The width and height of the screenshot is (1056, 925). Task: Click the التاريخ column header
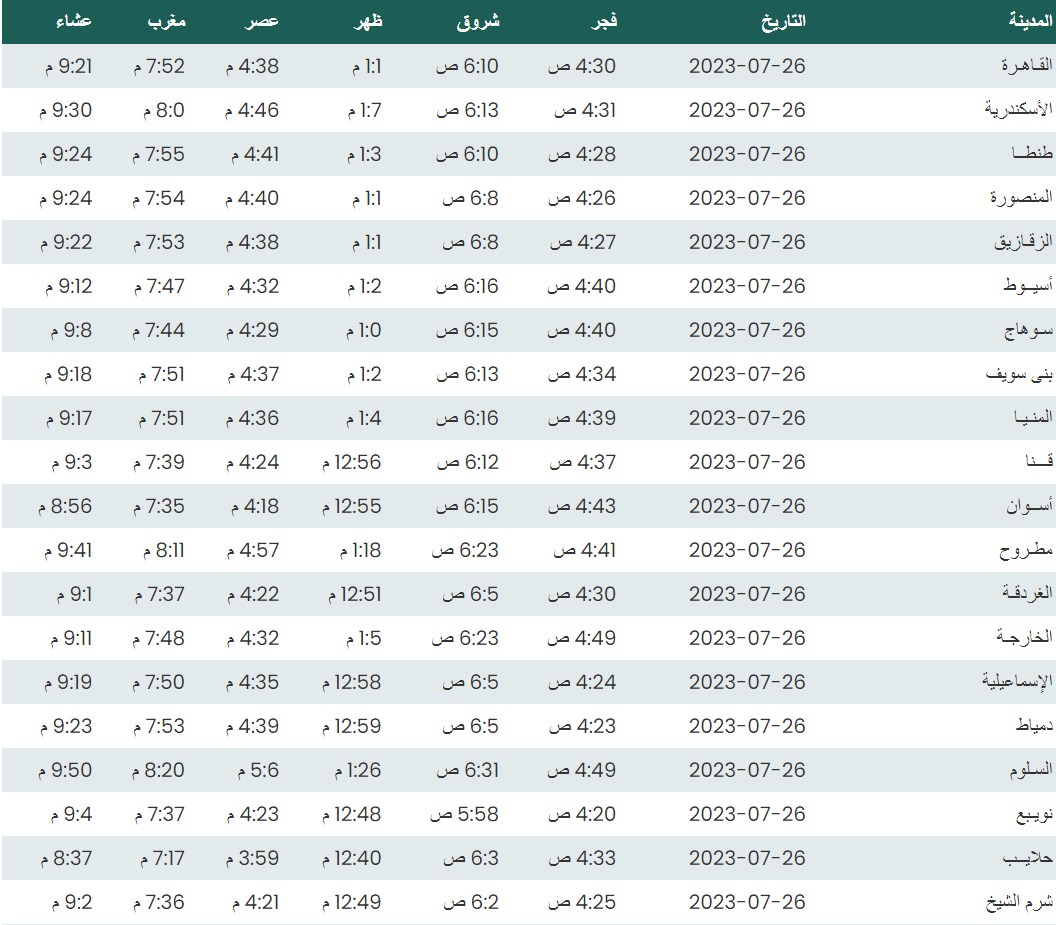point(777,21)
